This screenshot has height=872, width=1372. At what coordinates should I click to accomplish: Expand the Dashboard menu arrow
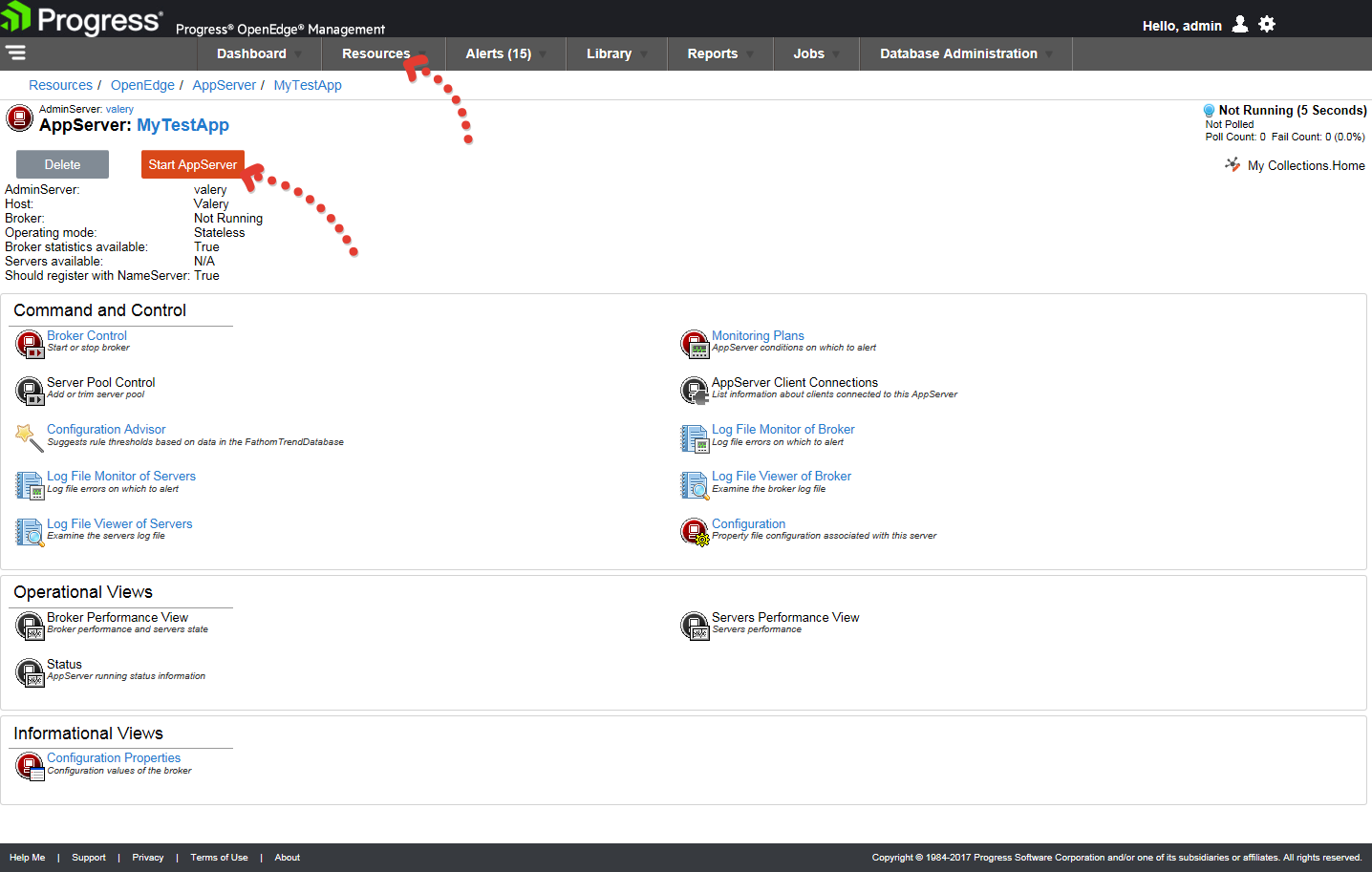tap(298, 54)
